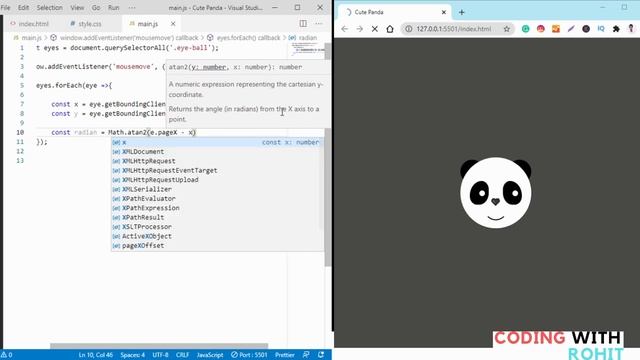Open notifications bell in status bar
Image resolution: width=640 pixels, height=360 pixels.
(x=321, y=355)
